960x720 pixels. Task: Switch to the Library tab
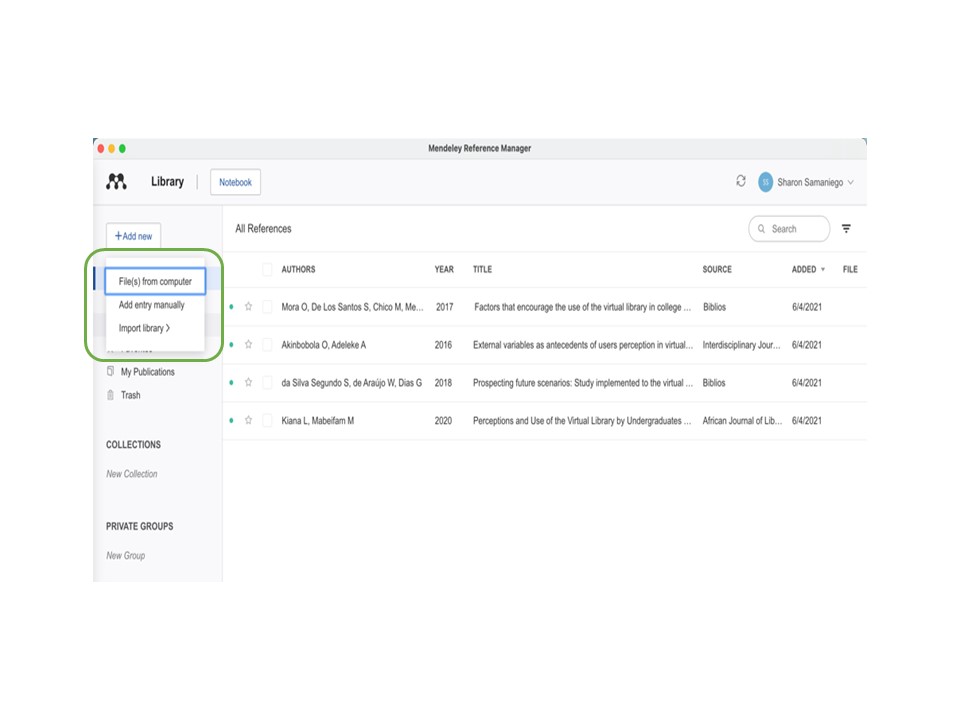(167, 182)
